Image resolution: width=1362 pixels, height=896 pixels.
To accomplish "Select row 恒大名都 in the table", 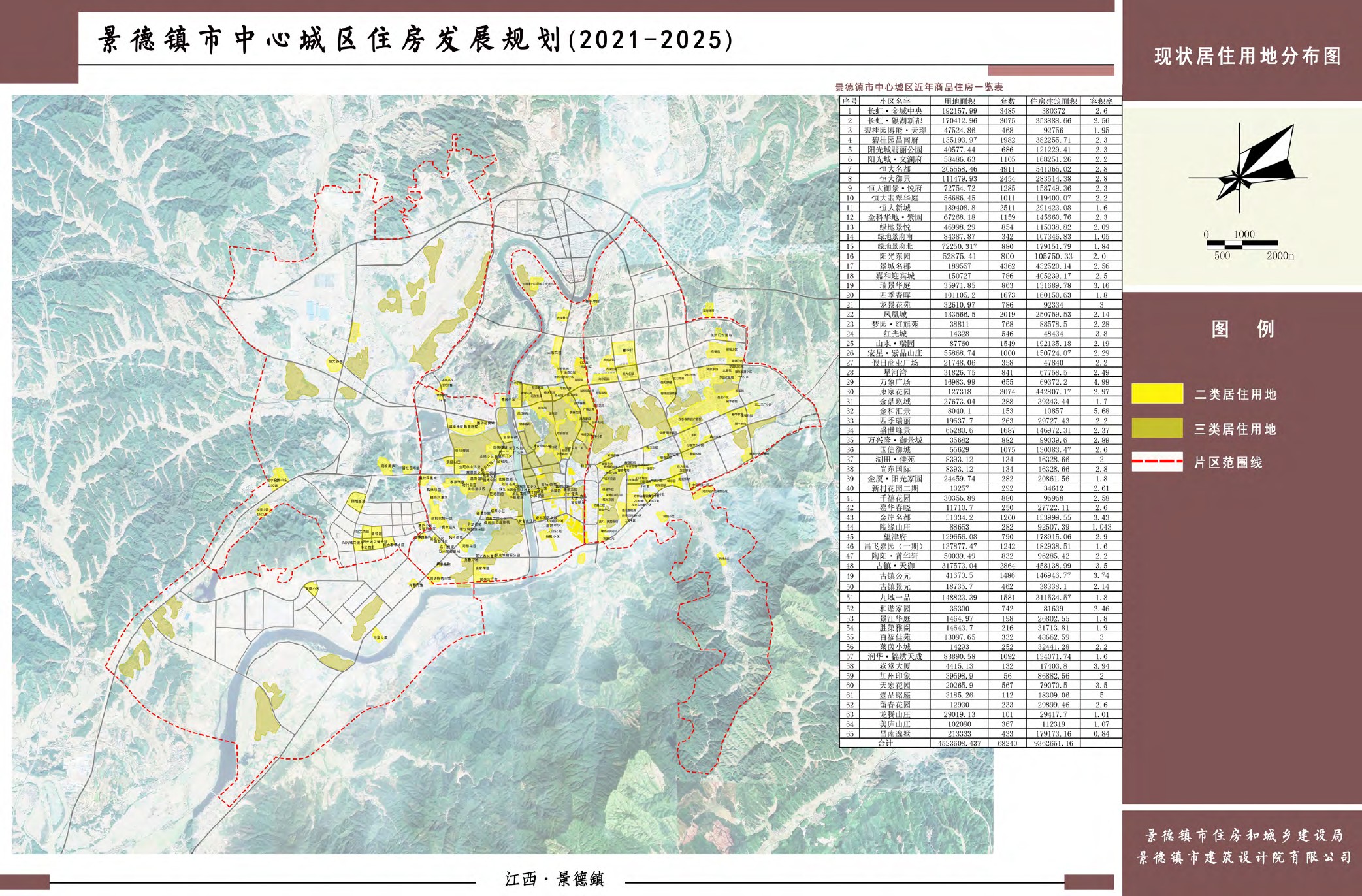I will [894, 169].
